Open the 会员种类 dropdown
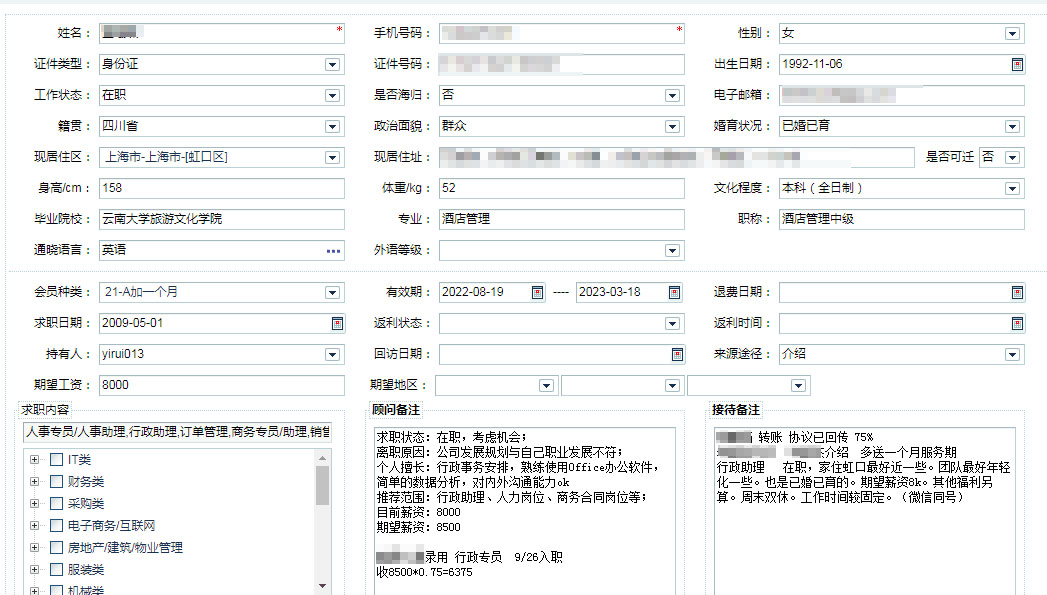 tap(332, 292)
